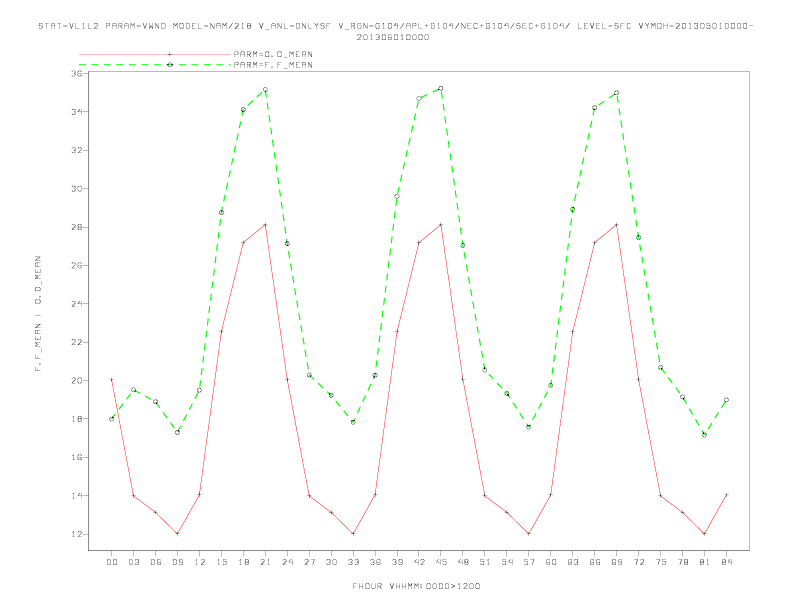792x612 pixels.
Task: Click x-axis forecast hour label 42
Action: 419,562
